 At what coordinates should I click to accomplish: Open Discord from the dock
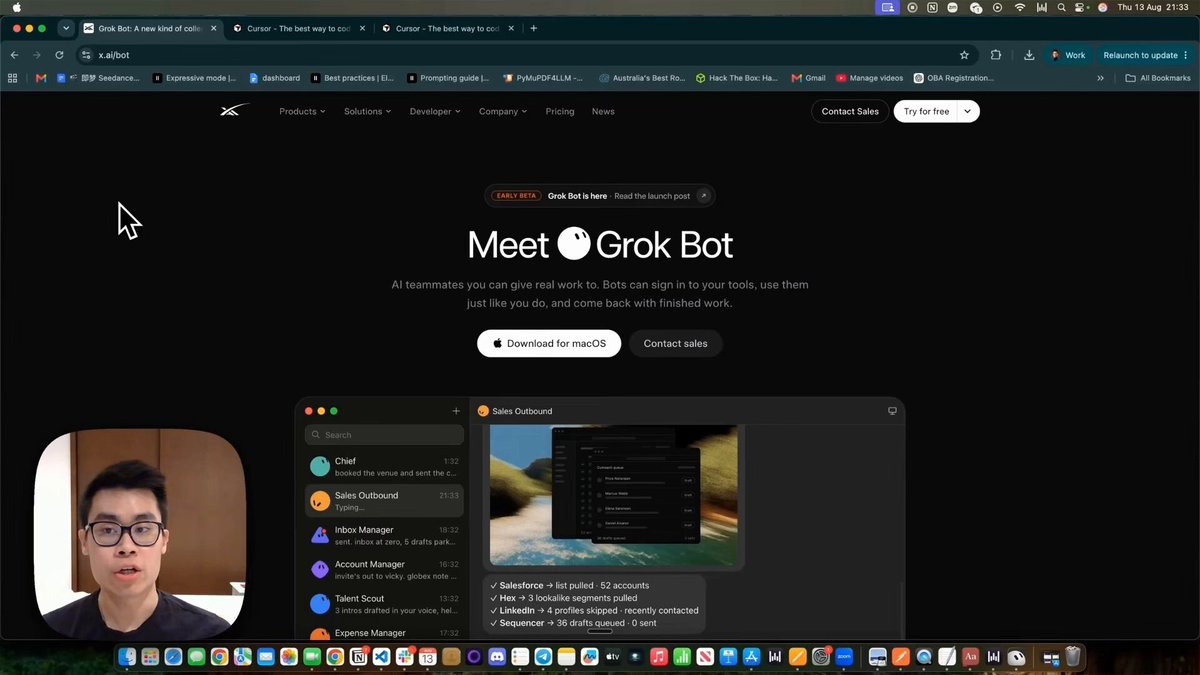497,657
